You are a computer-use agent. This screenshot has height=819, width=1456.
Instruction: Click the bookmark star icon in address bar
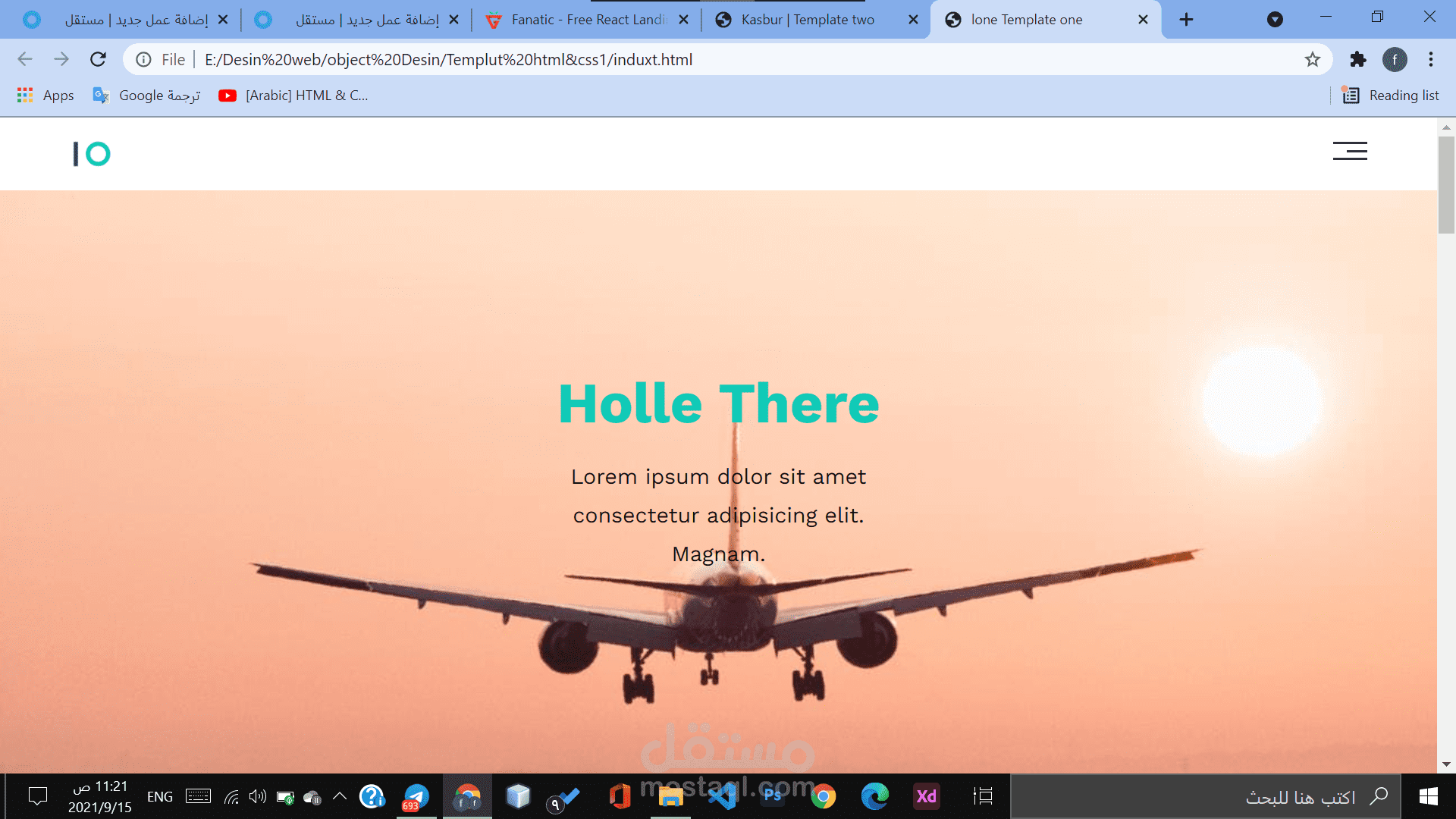[x=1313, y=59]
